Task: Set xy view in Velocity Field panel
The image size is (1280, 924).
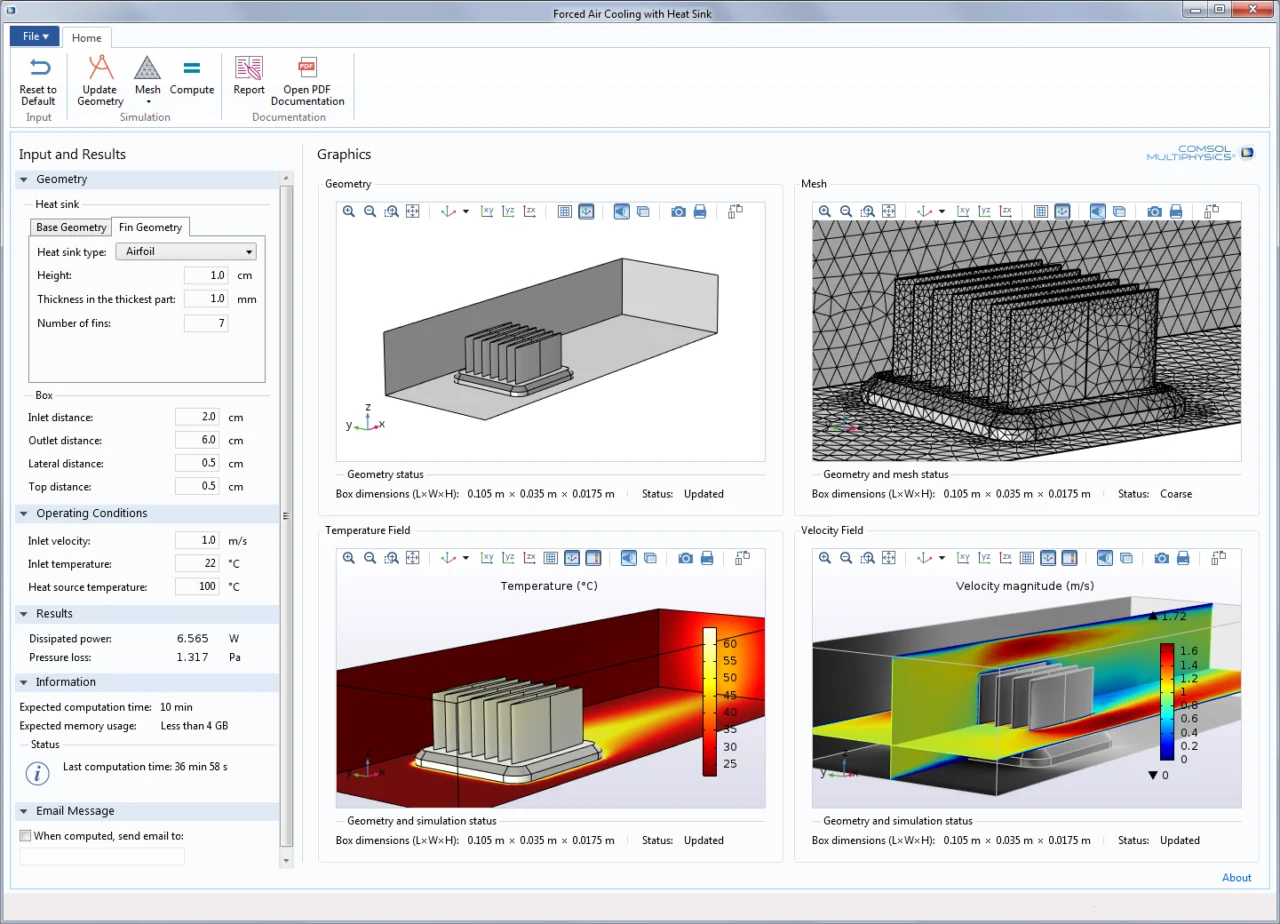Action: tap(963, 558)
